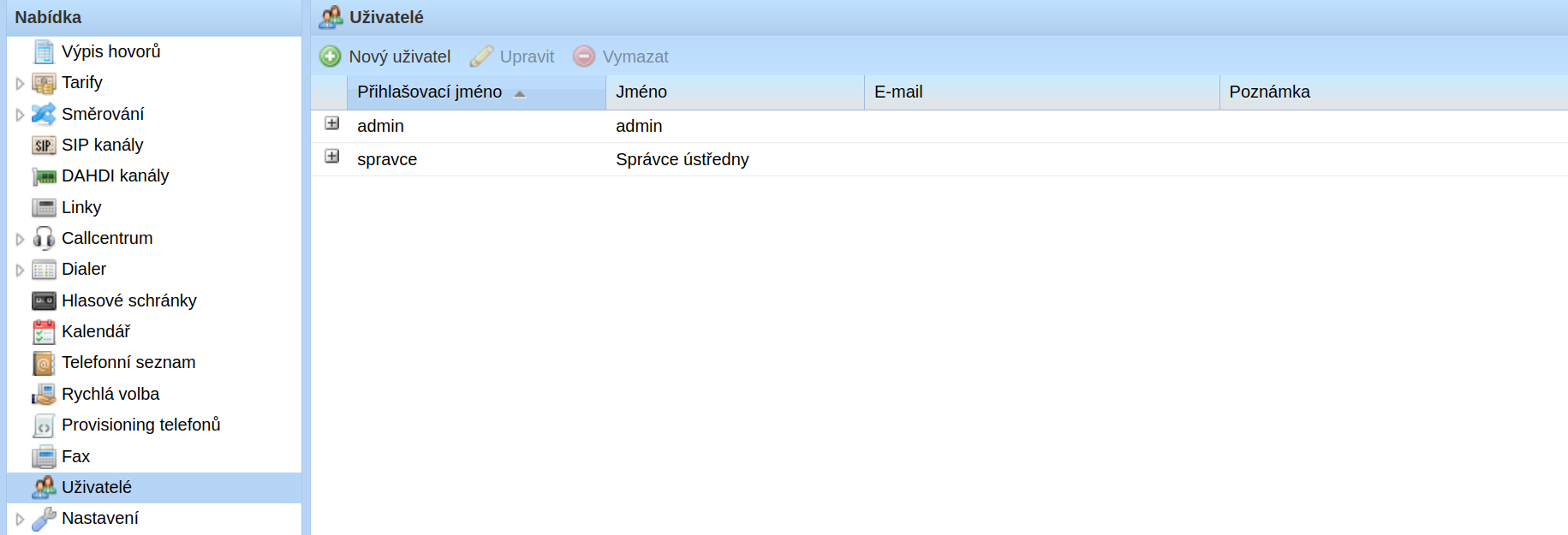The height and width of the screenshot is (535, 1568).
Task: Select the Uživatelé menu entry
Action: coord(154,488)
